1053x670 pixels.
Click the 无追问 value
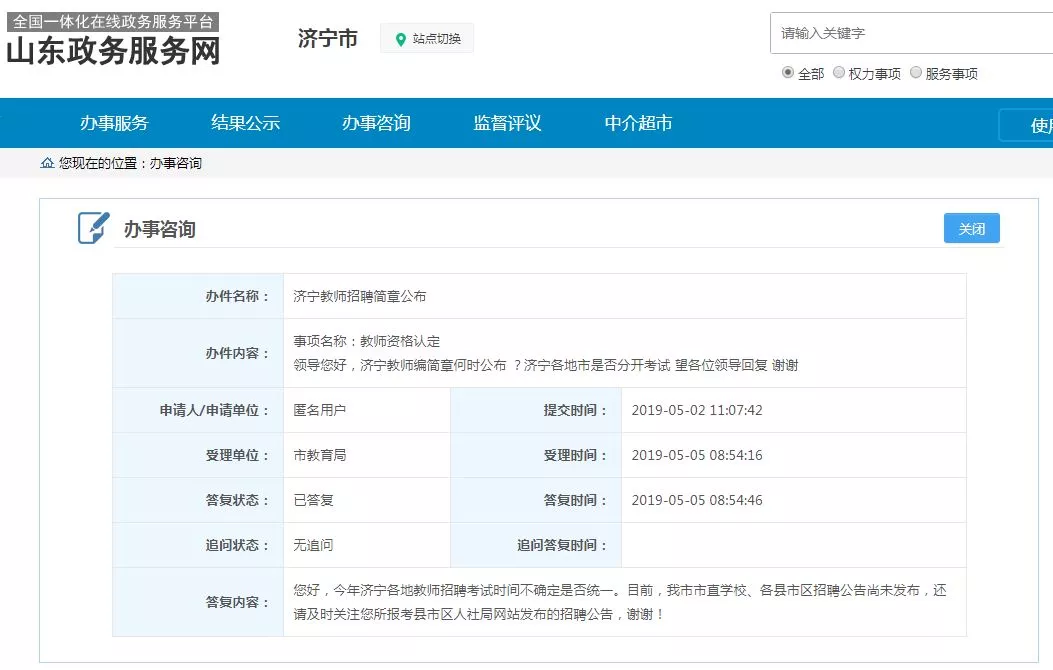pyautogui.click(x=314, y=545)
